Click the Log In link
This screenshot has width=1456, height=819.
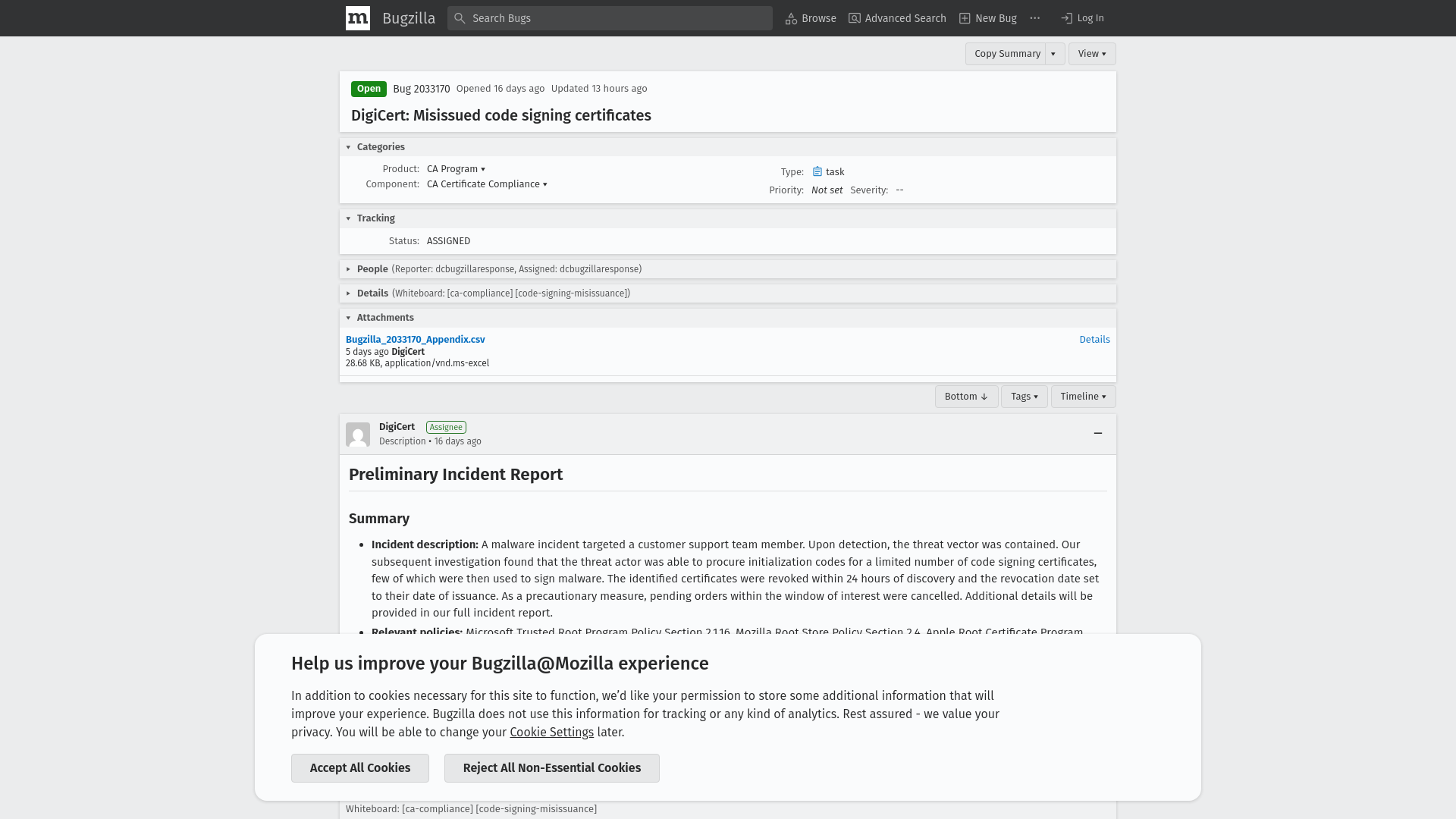point(1082,18)
